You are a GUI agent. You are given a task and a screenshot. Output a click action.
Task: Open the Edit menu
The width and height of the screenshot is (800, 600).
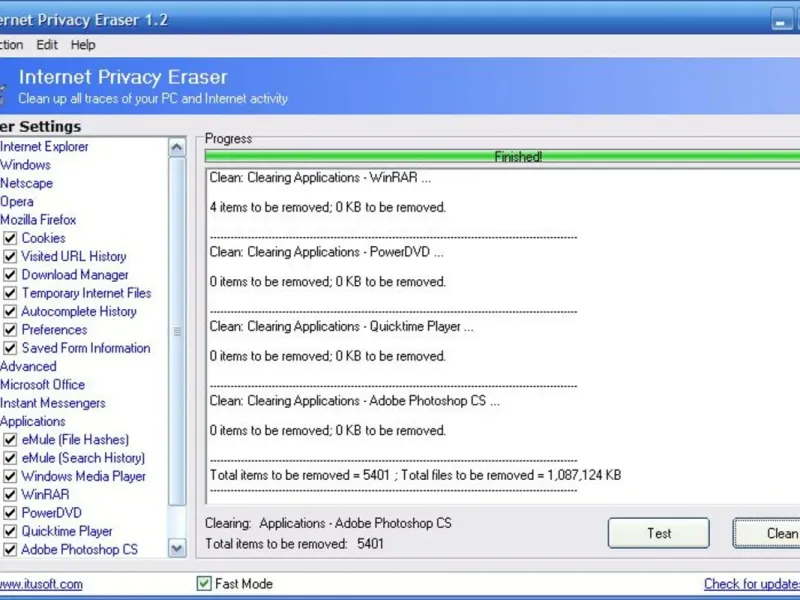click(x=47, y=45)
